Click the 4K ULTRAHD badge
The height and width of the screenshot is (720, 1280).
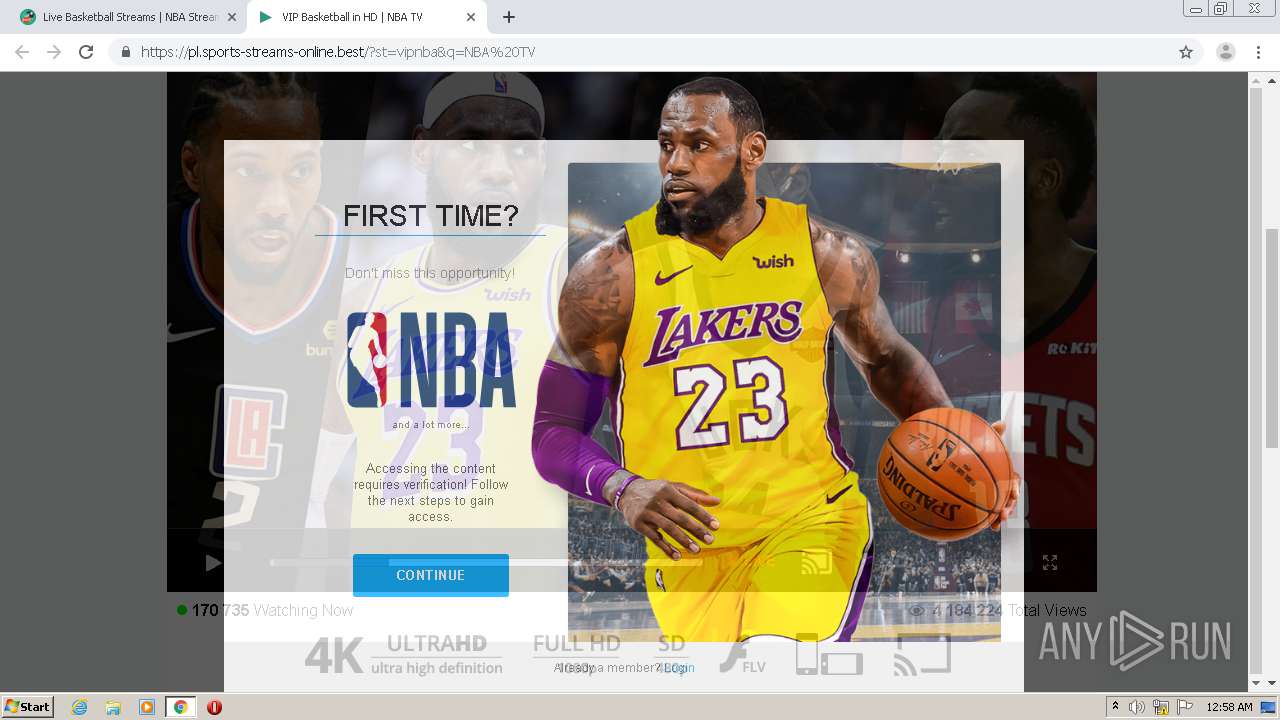pyautogui.click(x=404, y=654)
